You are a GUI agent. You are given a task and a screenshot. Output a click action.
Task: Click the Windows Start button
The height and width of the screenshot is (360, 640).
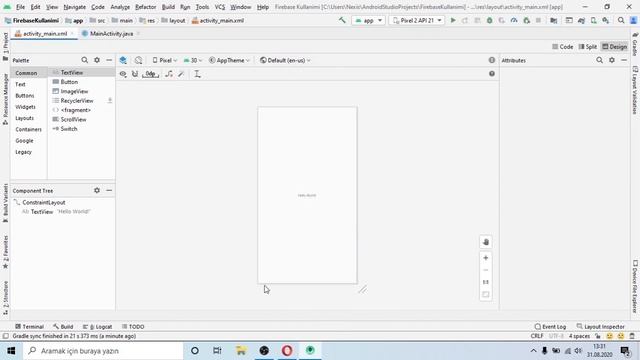pyautogui.click(x=11, y=351)
